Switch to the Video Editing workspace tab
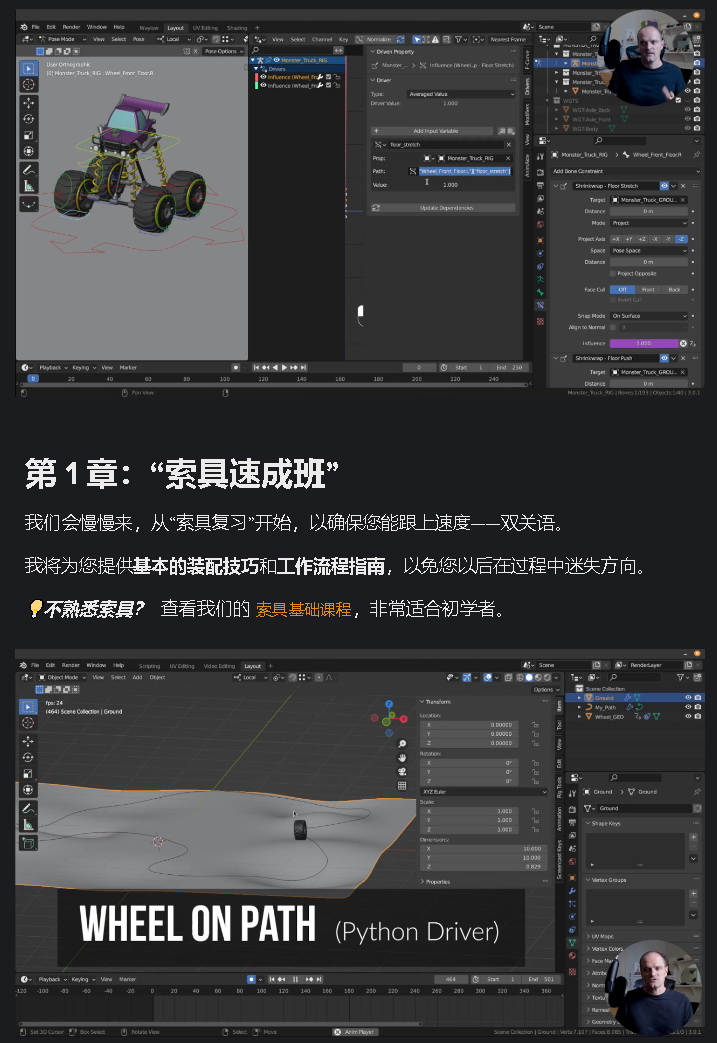This screenshot has width=717, height=1043. tap(219, 666)
